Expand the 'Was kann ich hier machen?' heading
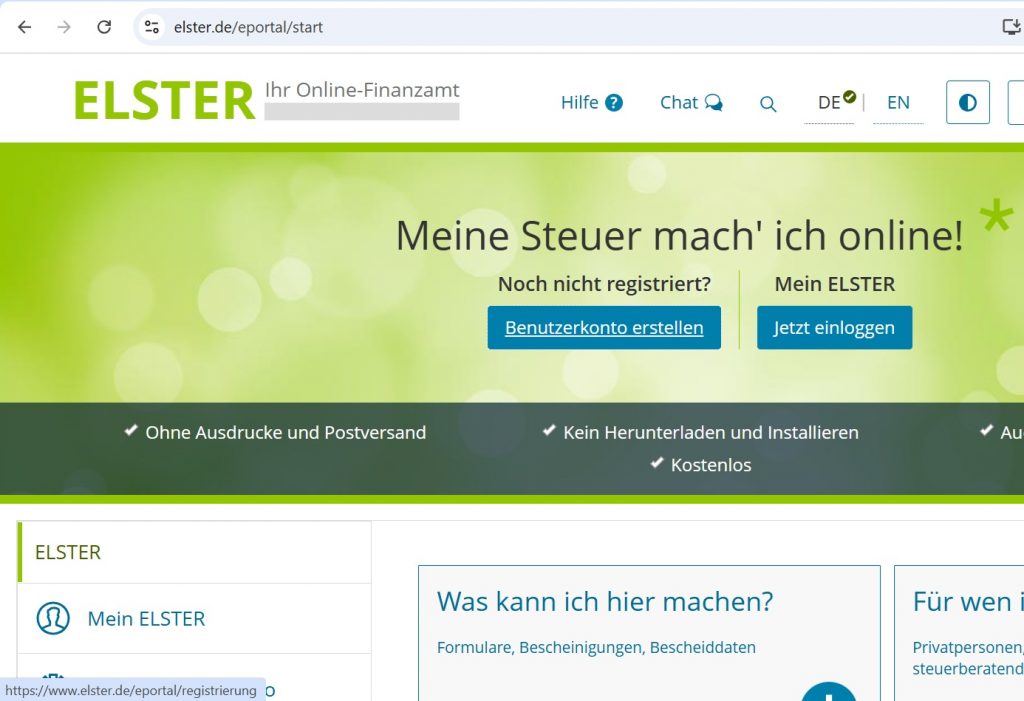 coord(604,602)
